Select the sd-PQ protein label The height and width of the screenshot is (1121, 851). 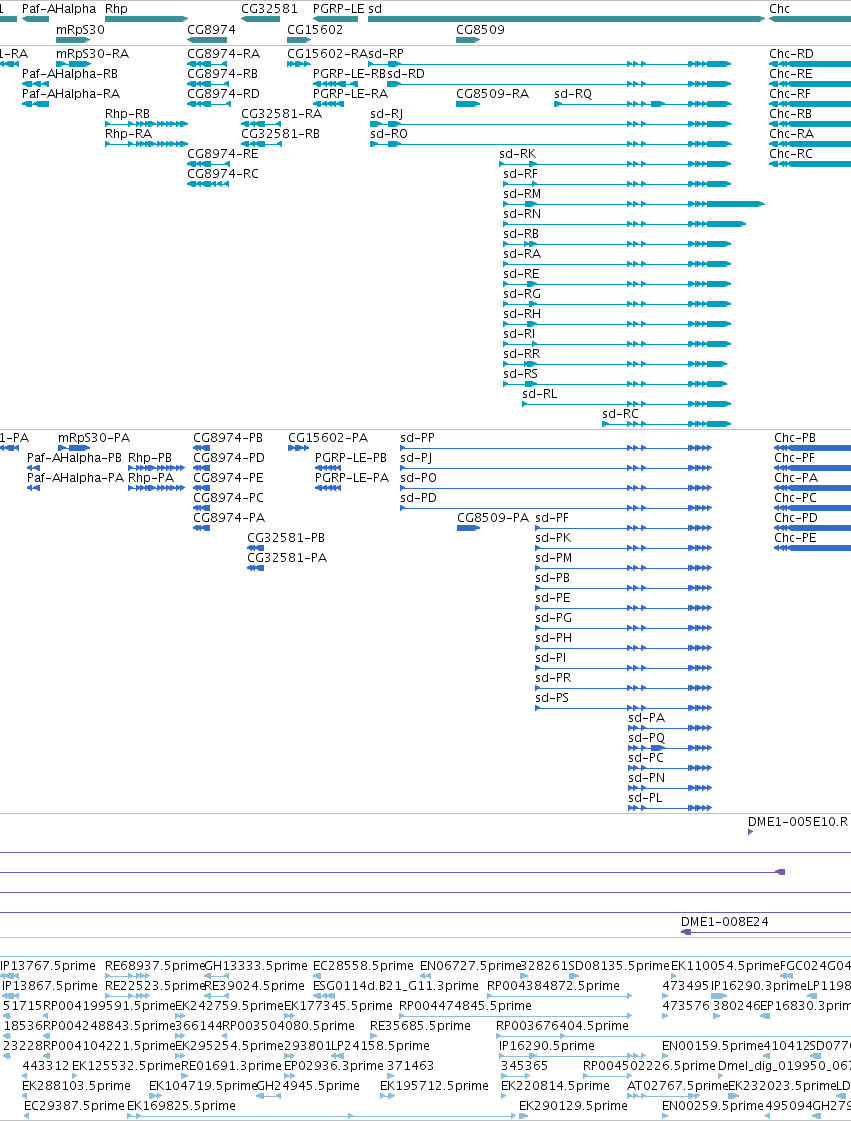[646, 738]
